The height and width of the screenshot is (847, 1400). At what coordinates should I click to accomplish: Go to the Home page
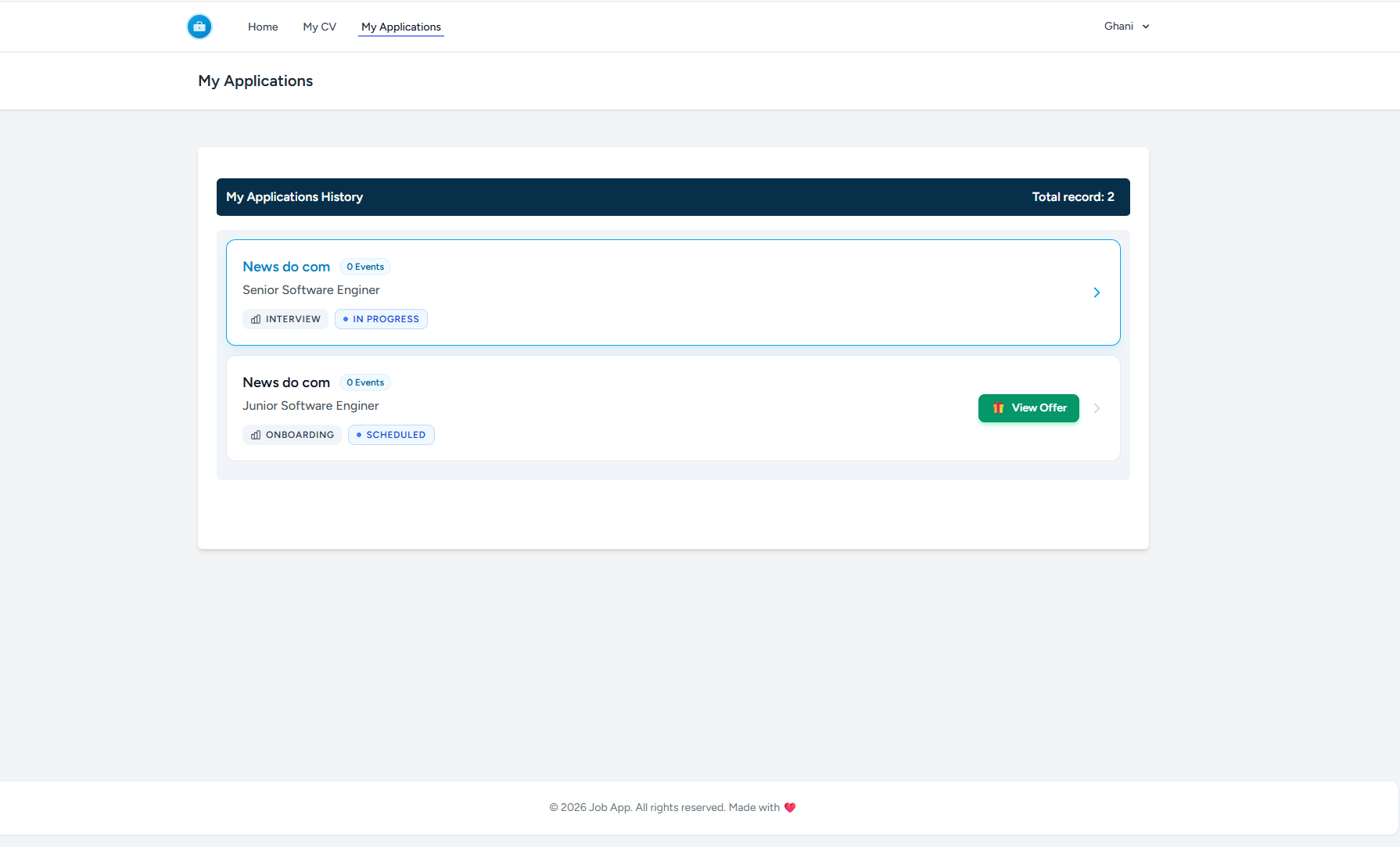point(263,27)
